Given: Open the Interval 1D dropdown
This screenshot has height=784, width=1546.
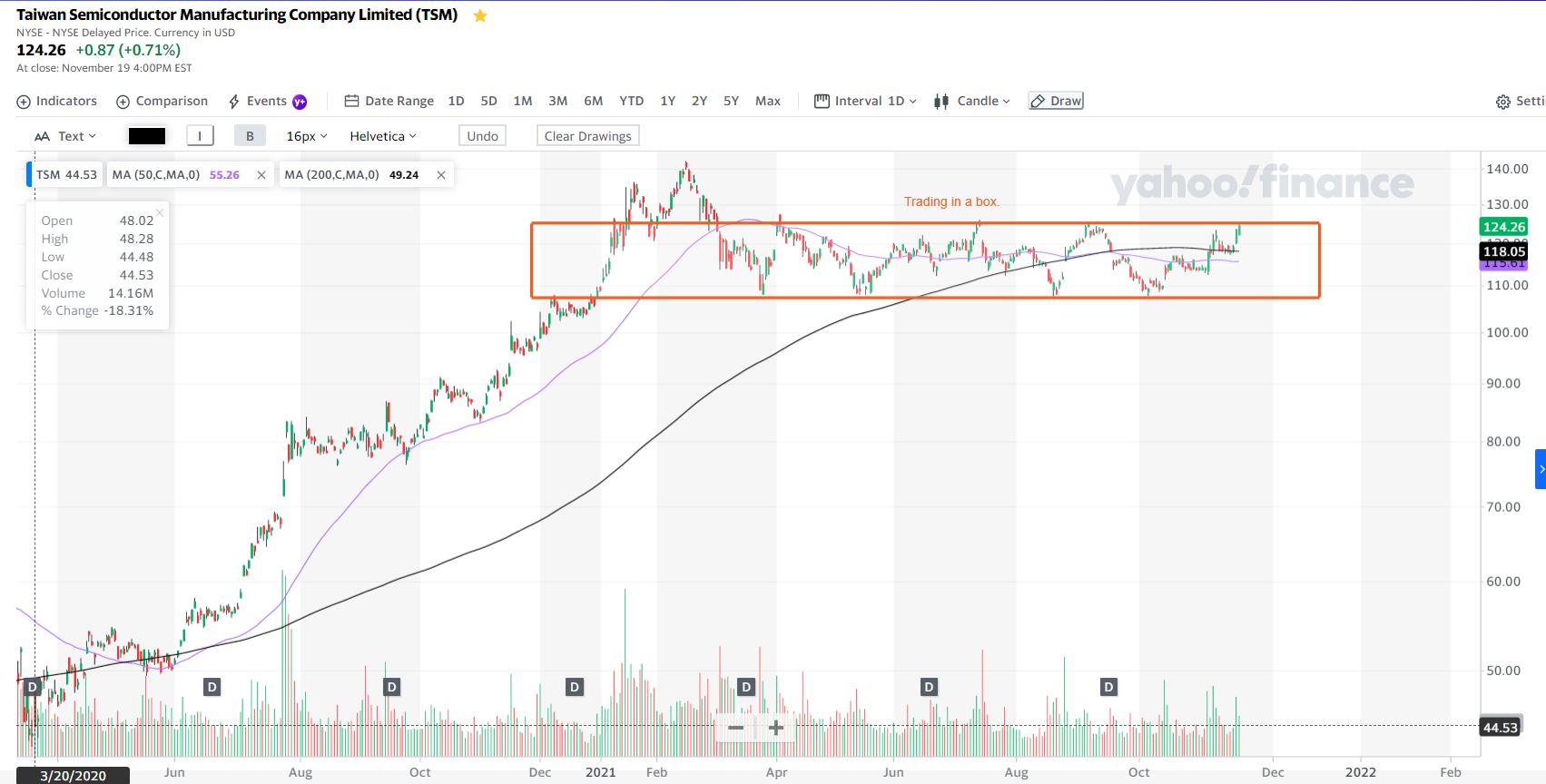Looking at the screenshot, I should tap(866, 101).
